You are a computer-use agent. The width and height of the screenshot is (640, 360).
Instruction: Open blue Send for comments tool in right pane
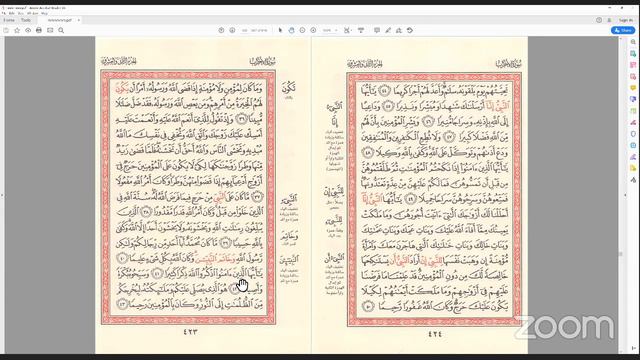tap(633, 99)
